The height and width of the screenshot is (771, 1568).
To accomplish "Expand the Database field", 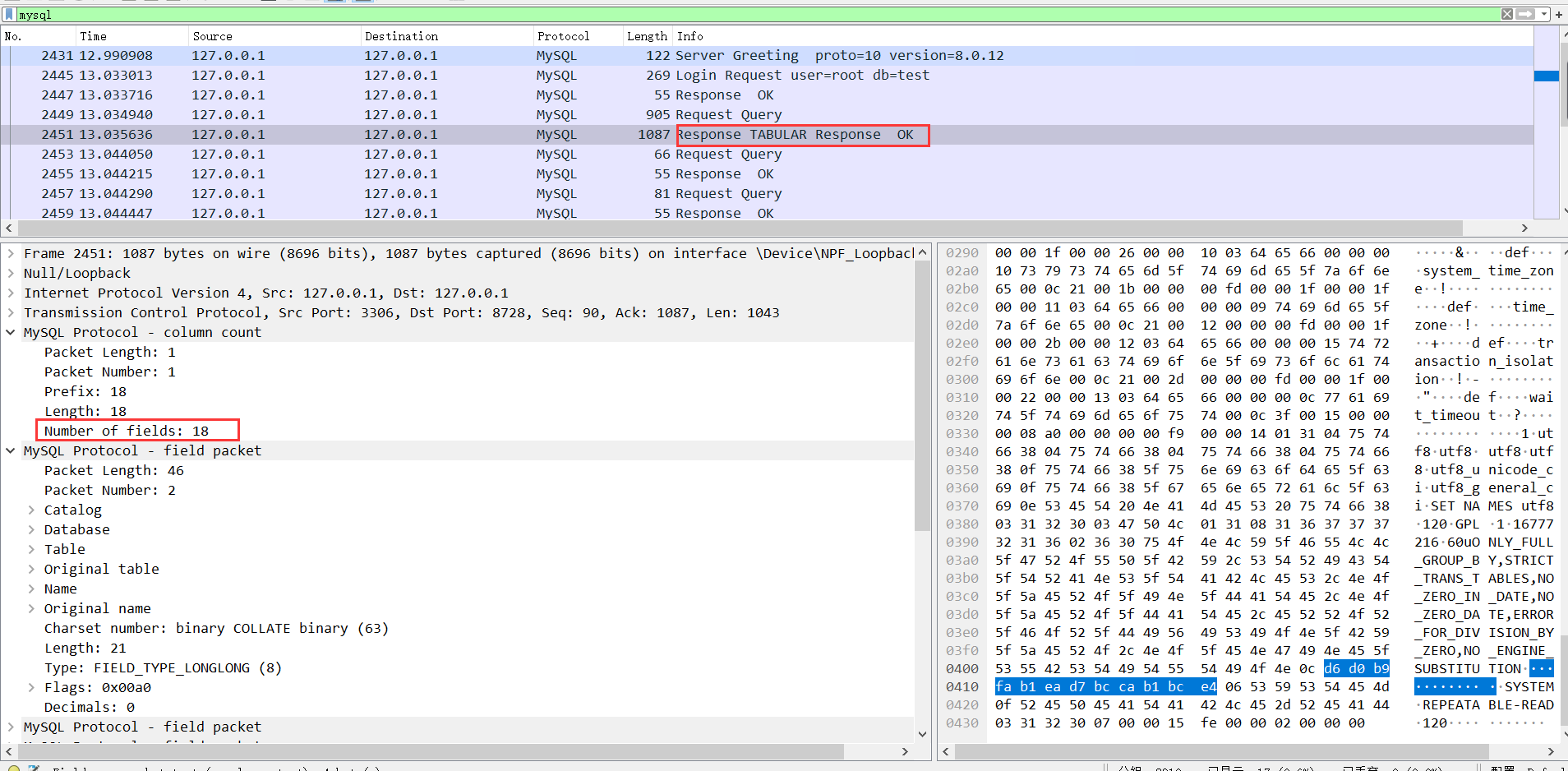I will pyautogui.click(x=31, y=529).
